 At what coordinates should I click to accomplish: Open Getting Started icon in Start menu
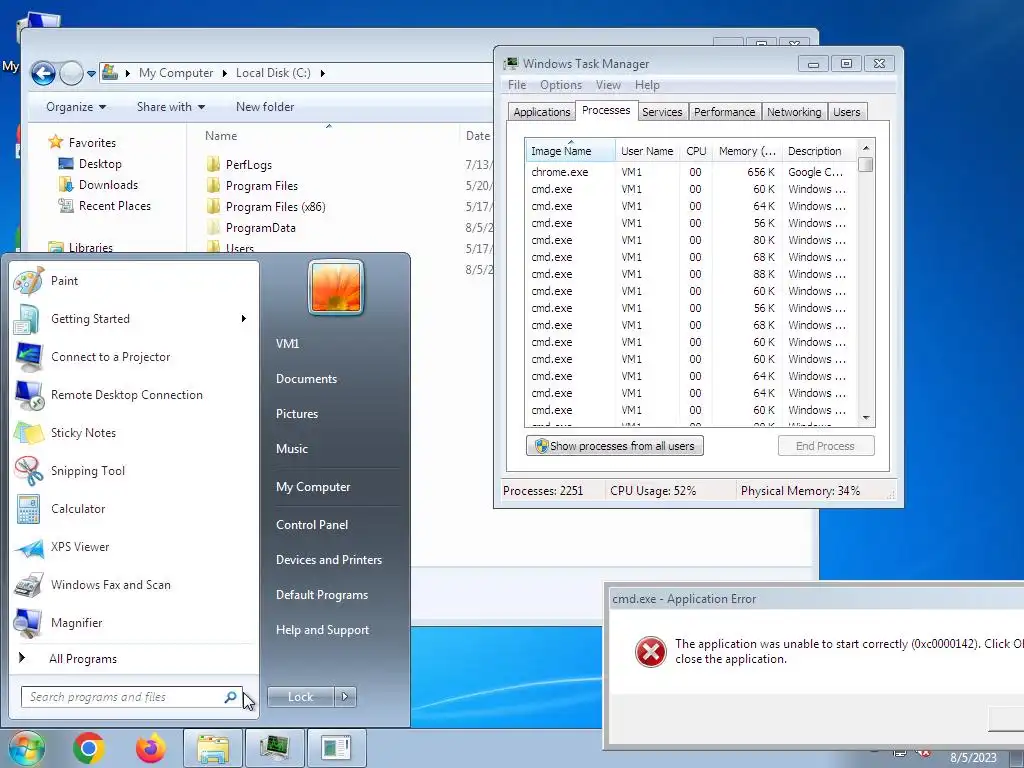[27, 319]
